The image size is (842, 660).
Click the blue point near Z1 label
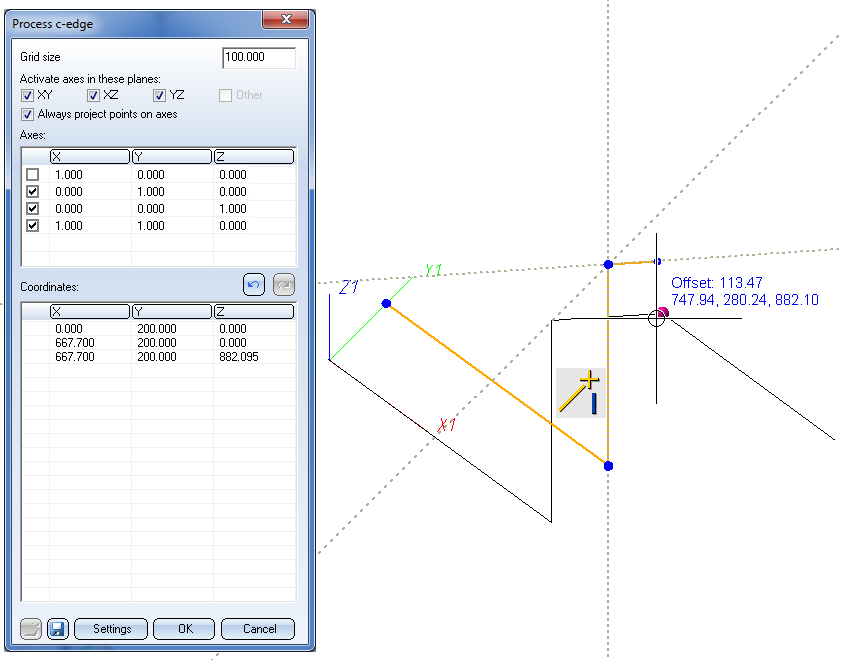click(x=386, y=303)
